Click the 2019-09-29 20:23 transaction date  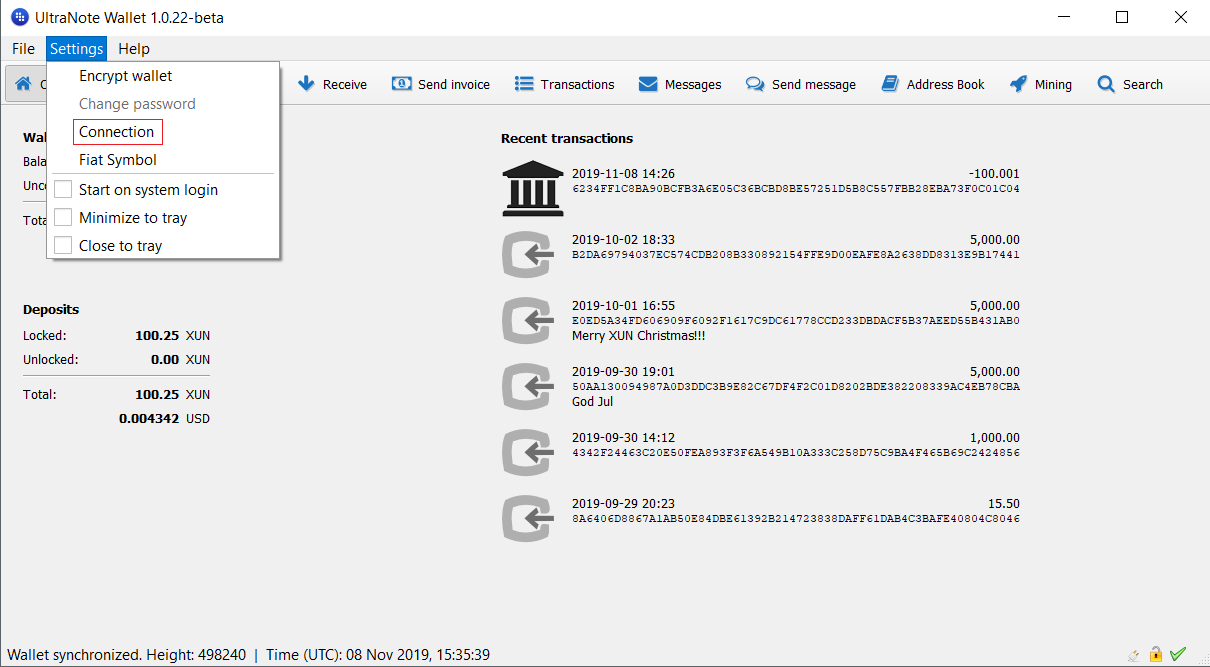pyautogui.click(x=623, y=504)
